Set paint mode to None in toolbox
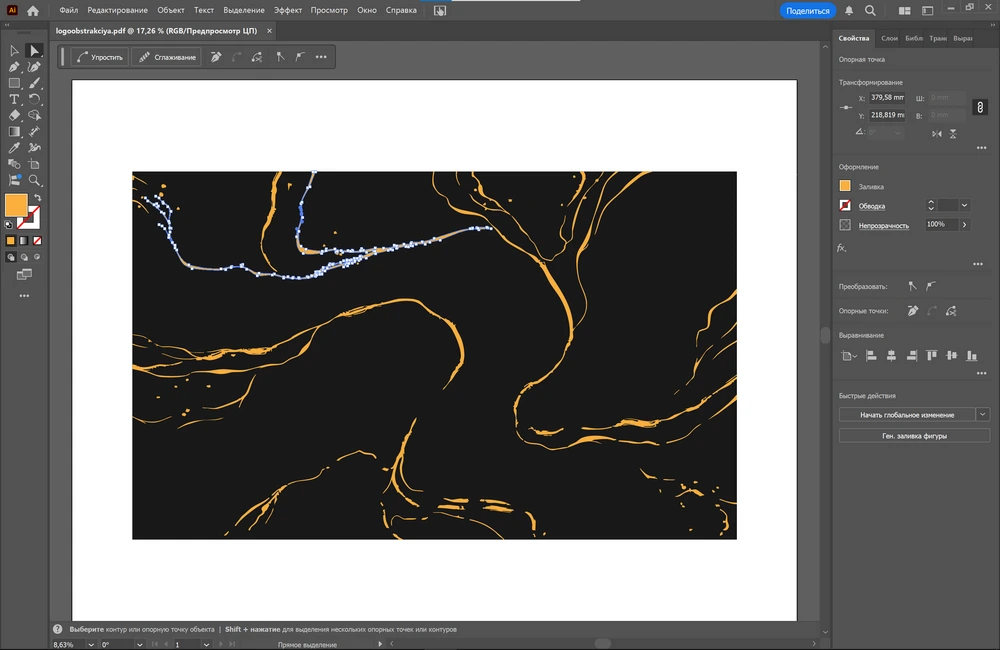 pyautogui.click(x=37, y=241)
